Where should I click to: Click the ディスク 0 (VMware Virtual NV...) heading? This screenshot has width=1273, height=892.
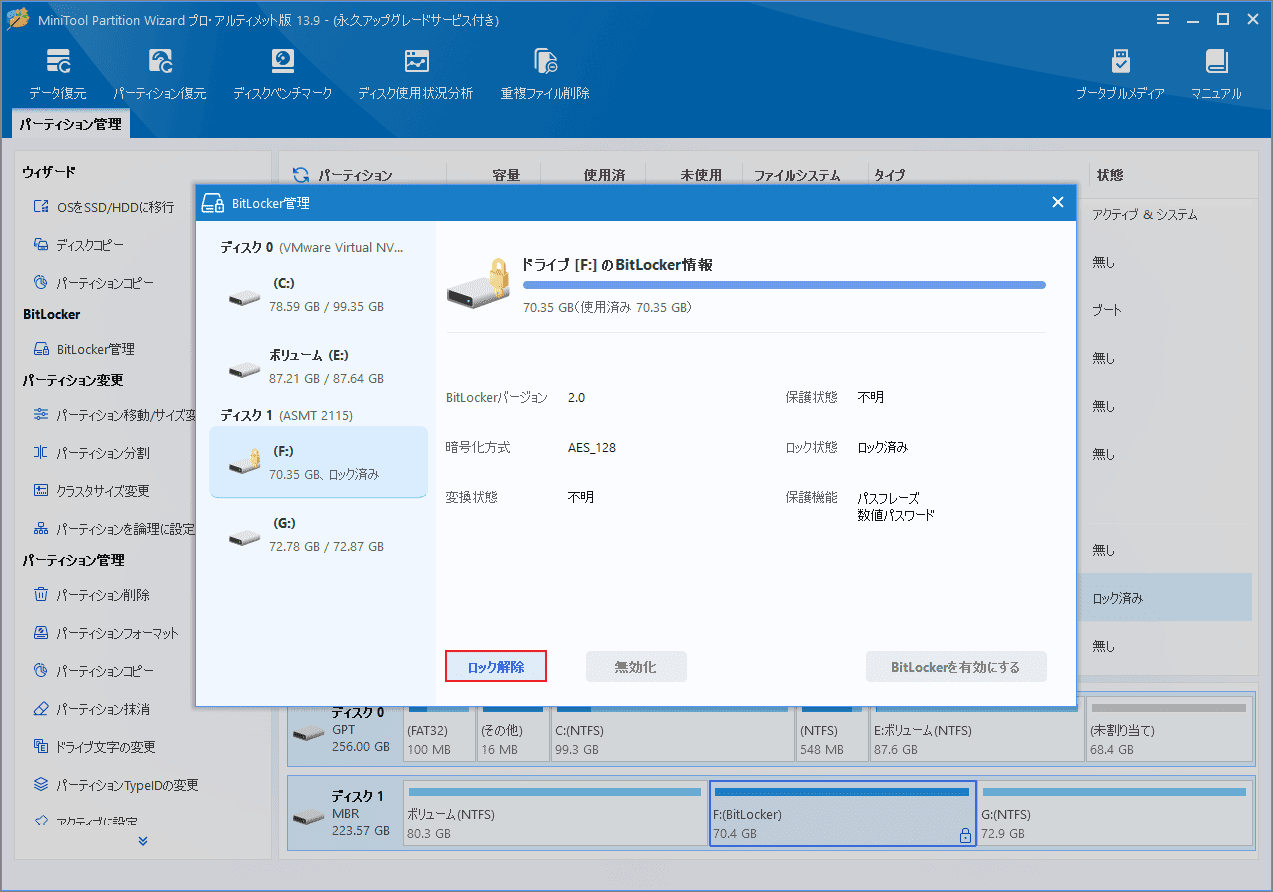[311, 247]
